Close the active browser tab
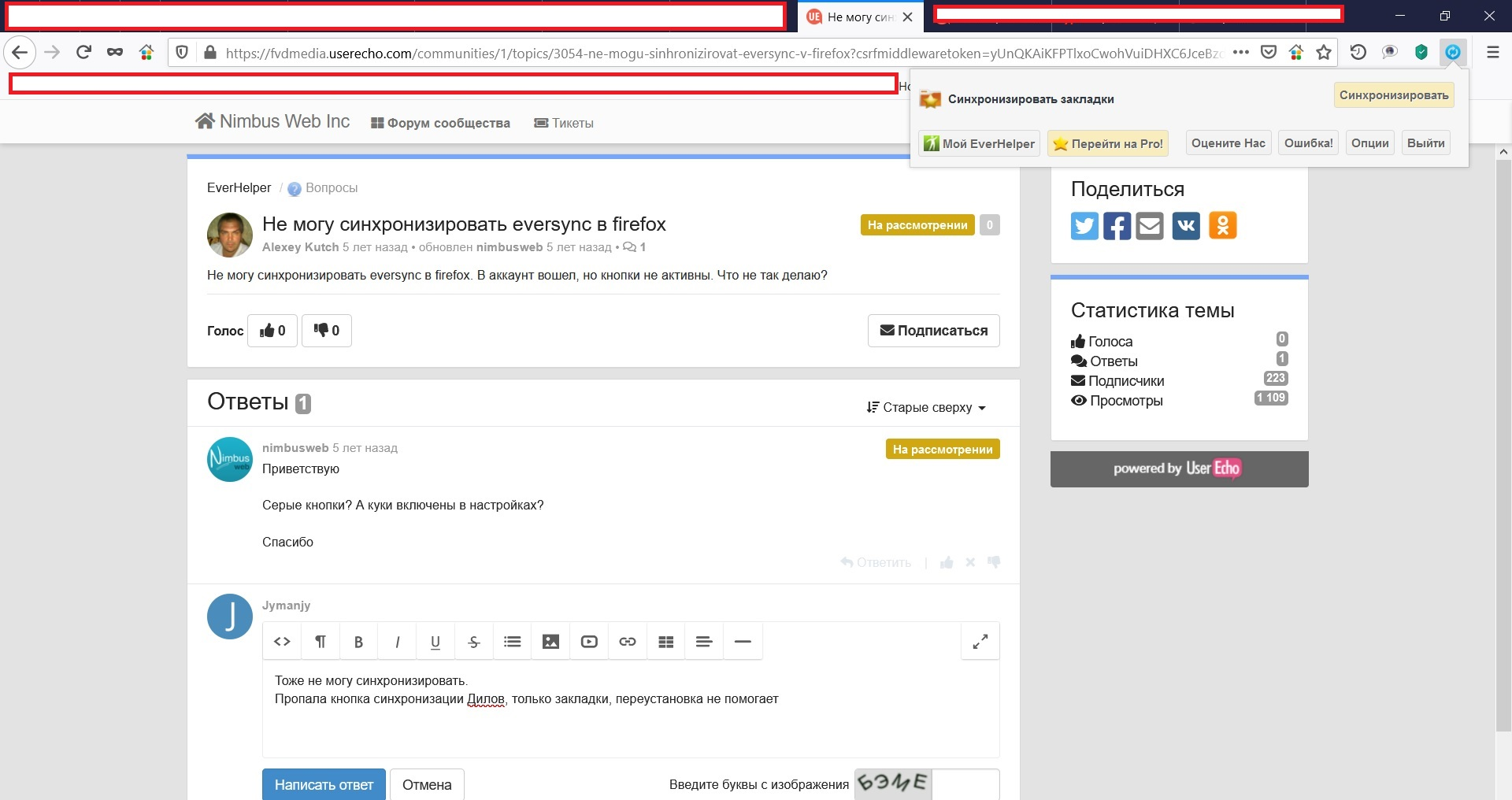The height and width of the screenshot is (800, 1512). coord(908,17)
